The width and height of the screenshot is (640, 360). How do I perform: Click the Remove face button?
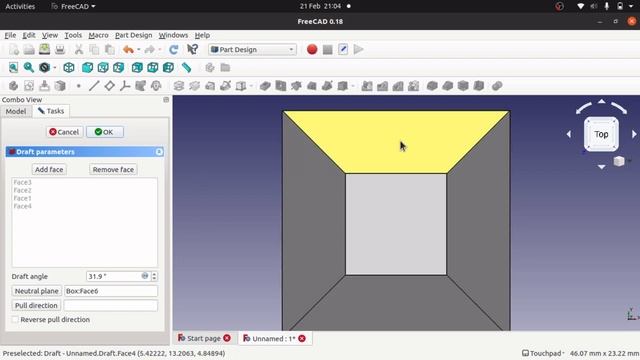tap(113, 169)
